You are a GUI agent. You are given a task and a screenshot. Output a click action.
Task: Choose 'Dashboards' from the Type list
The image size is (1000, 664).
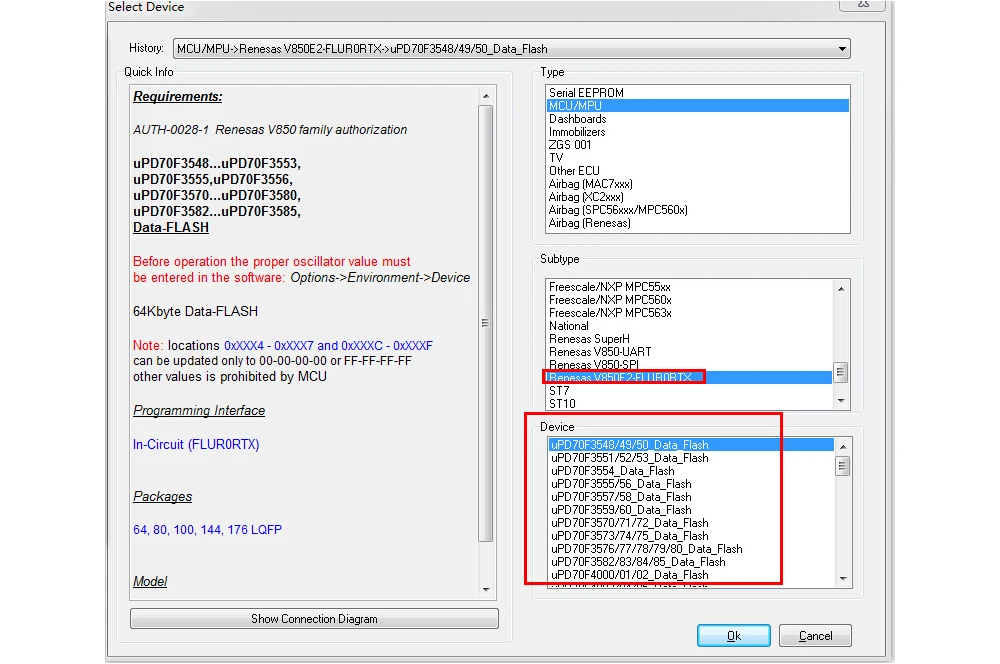point(697,119)
